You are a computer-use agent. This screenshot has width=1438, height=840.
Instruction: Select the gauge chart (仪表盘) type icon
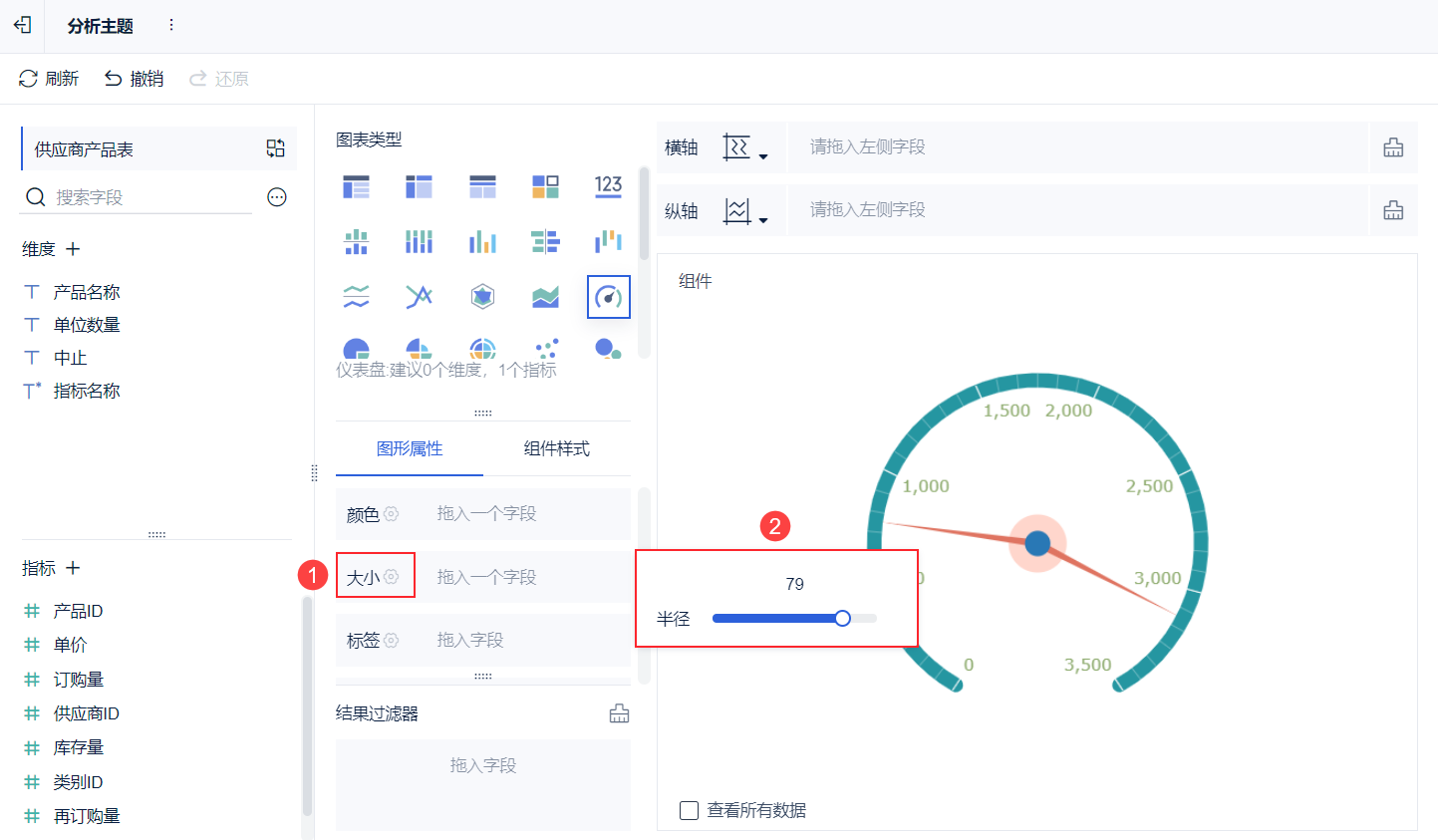tap(608, 296)
